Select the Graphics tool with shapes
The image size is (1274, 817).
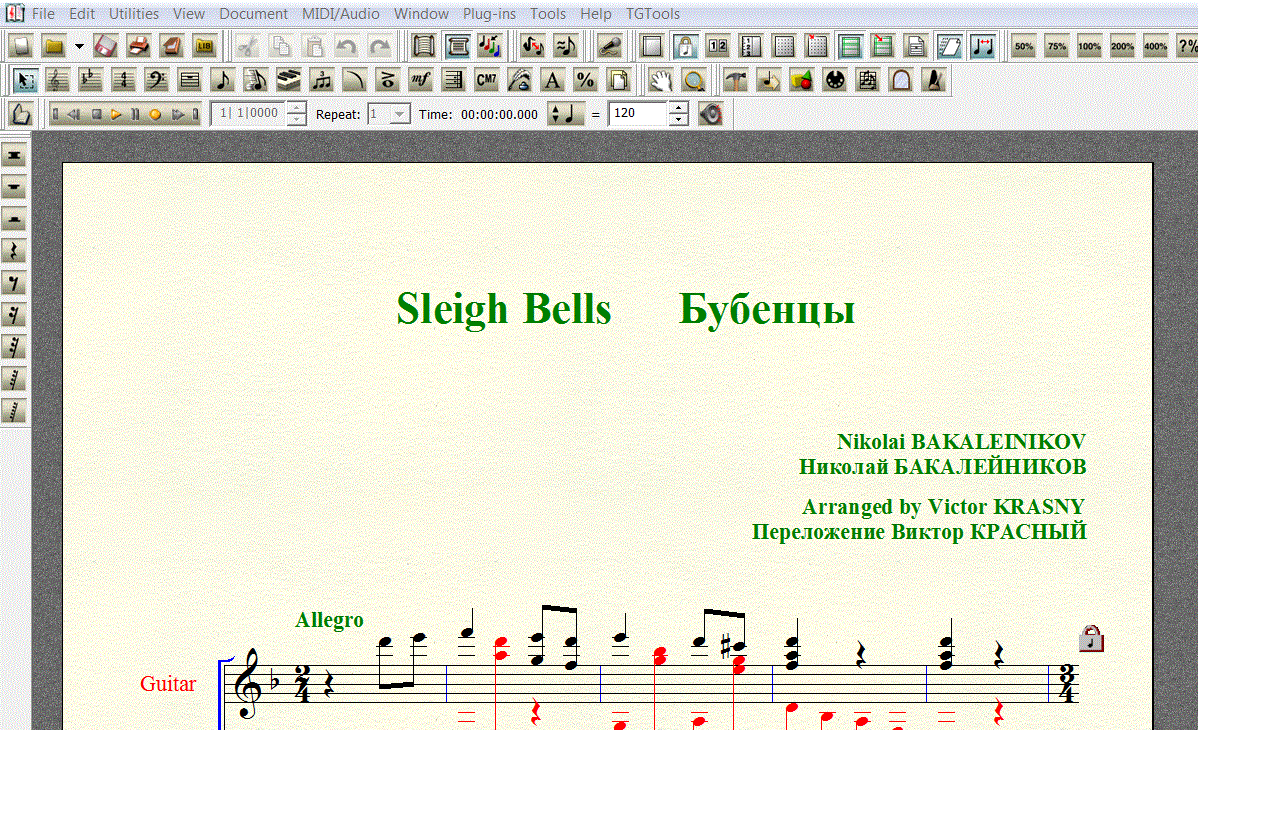point(802,80)
